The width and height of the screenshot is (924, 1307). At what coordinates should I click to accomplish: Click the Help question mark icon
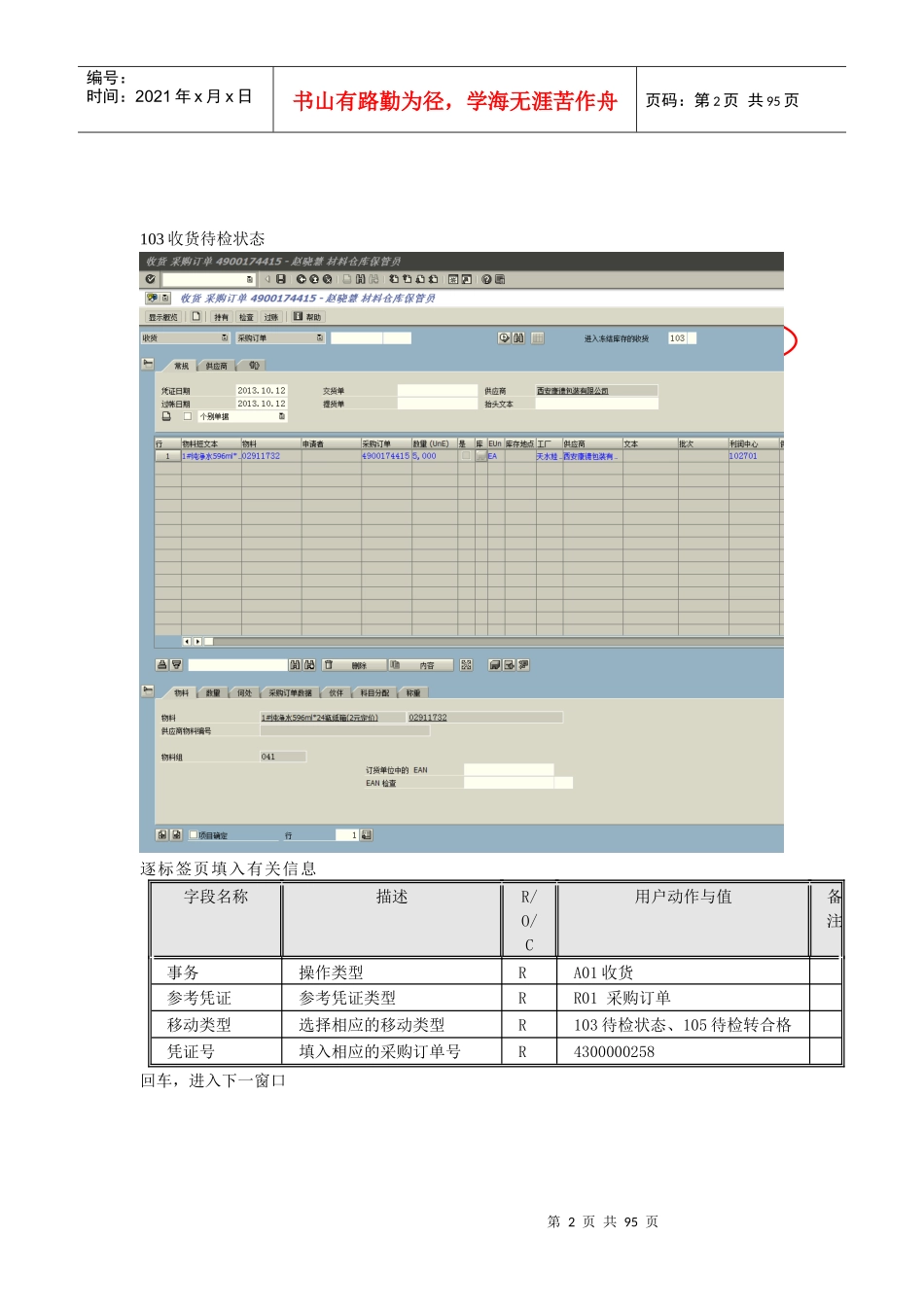point(486,279)
